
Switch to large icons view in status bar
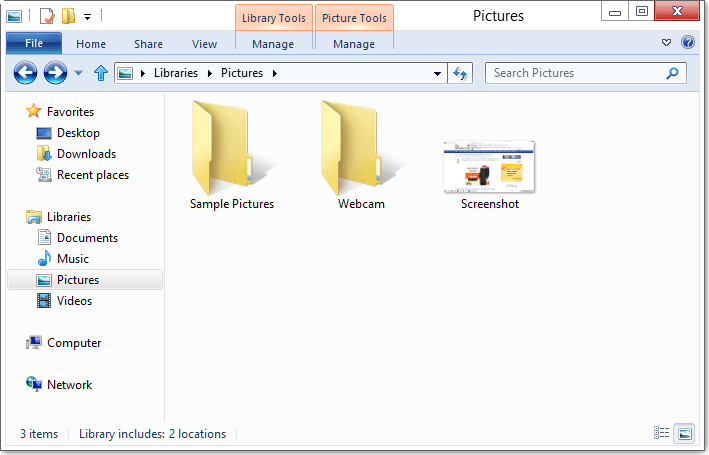point(684,433)
